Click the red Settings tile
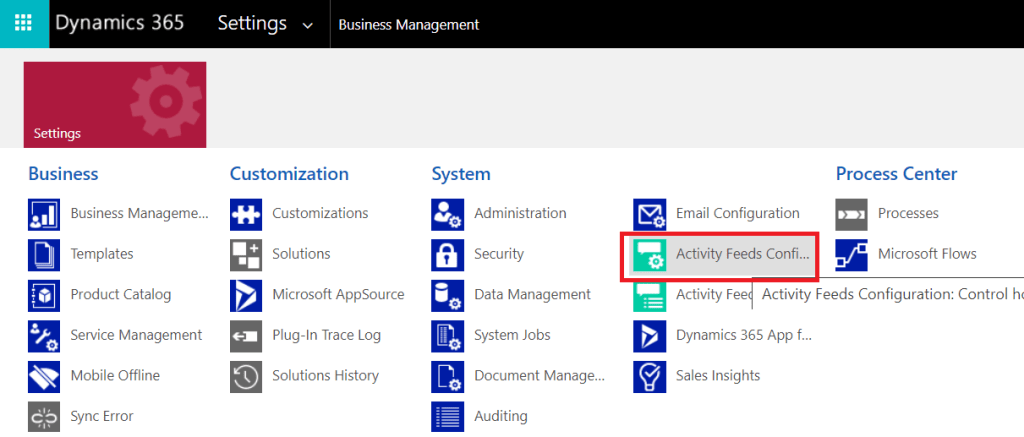 pos(115,105)
